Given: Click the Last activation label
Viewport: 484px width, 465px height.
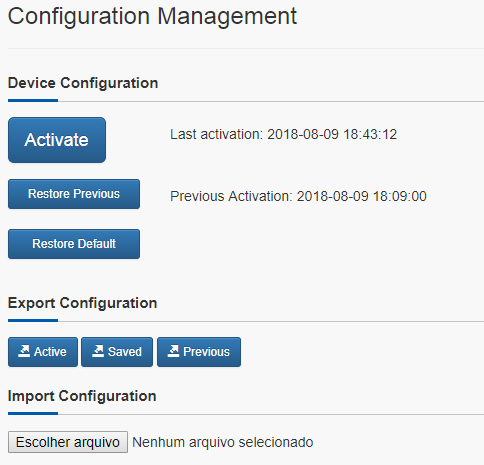Looking at the screenshot, I should 217,134.
